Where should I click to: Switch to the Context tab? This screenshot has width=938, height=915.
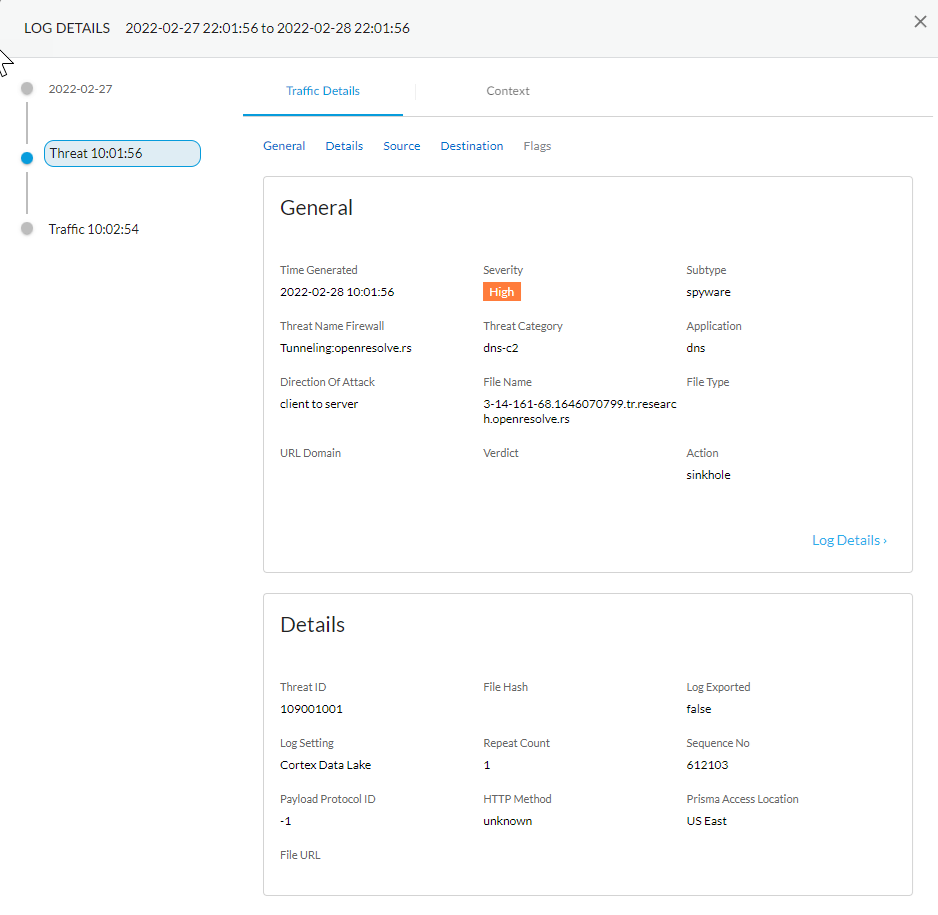[x=507, y=91]
